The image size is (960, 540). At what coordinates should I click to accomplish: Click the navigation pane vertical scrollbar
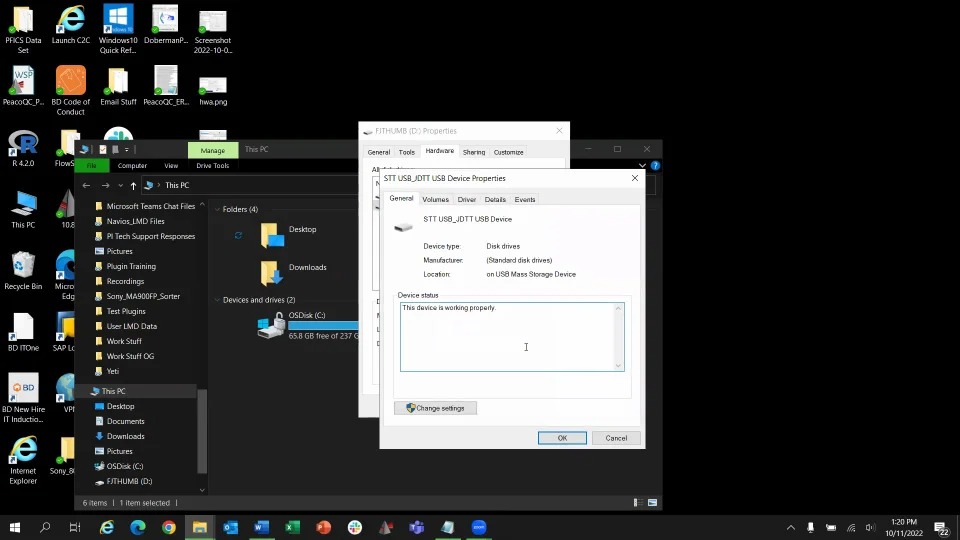tap(202, 430)
